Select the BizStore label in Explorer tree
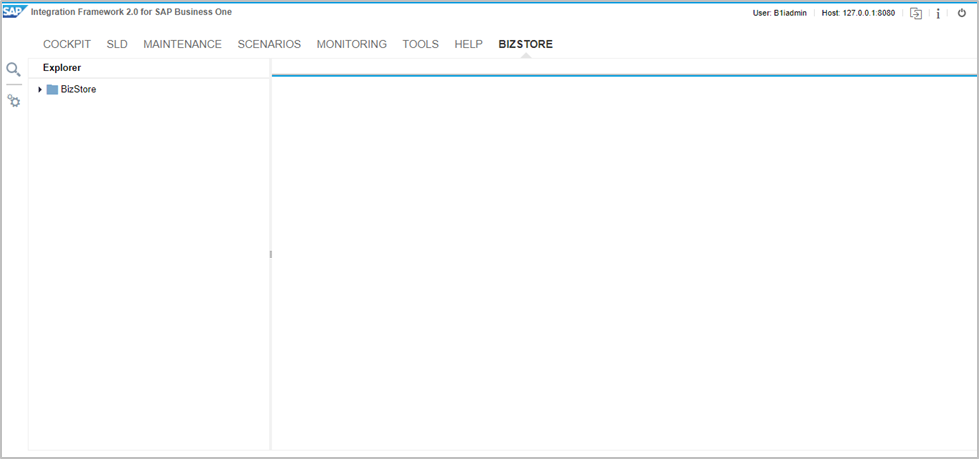The height and width of the screenshot is (459, 979). (78, 90)
